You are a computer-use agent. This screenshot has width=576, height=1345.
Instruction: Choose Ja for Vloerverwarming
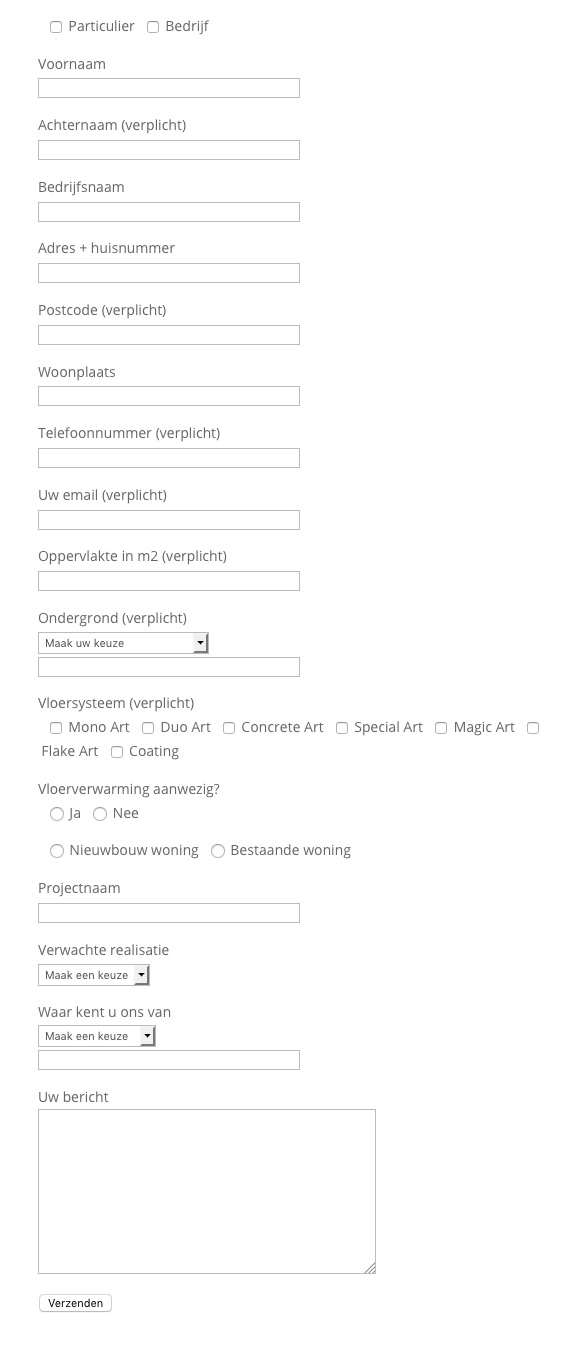(57, 814)
